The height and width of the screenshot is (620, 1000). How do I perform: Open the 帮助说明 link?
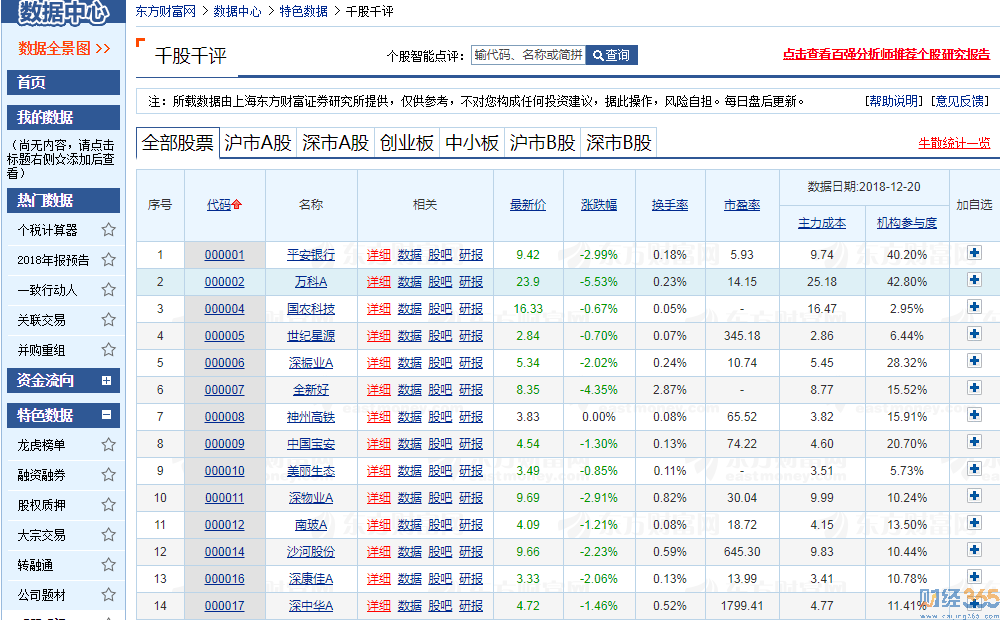pos(893,101)
